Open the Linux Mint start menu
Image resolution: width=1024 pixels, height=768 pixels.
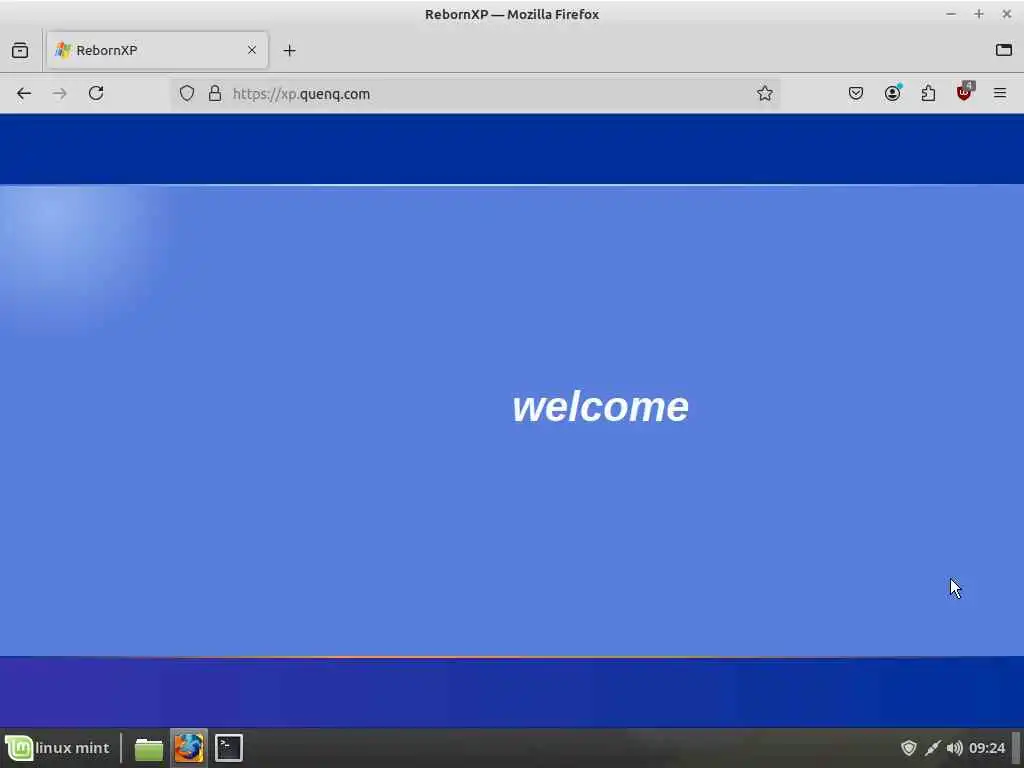57,748
